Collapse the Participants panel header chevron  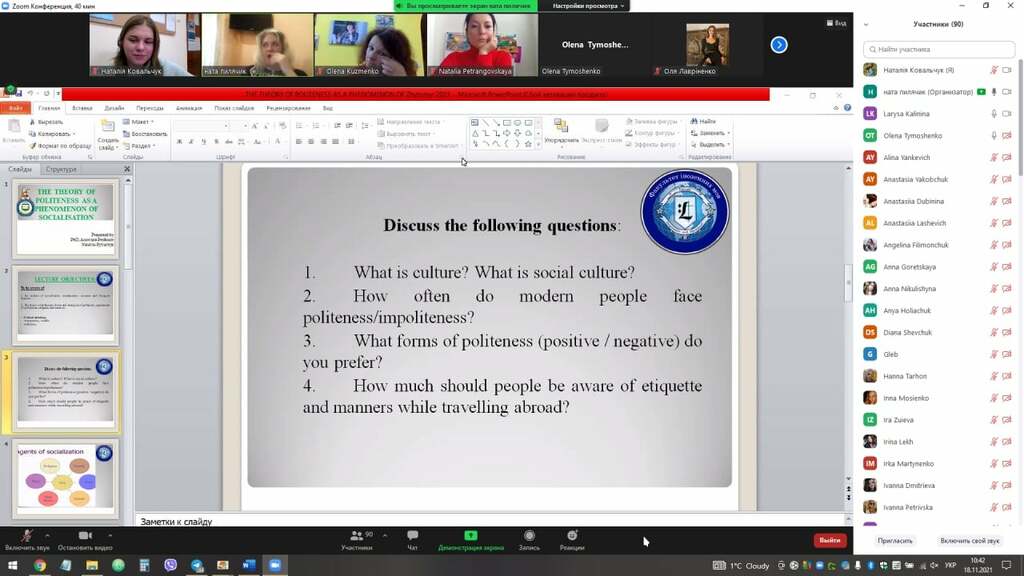coord(866,24)
